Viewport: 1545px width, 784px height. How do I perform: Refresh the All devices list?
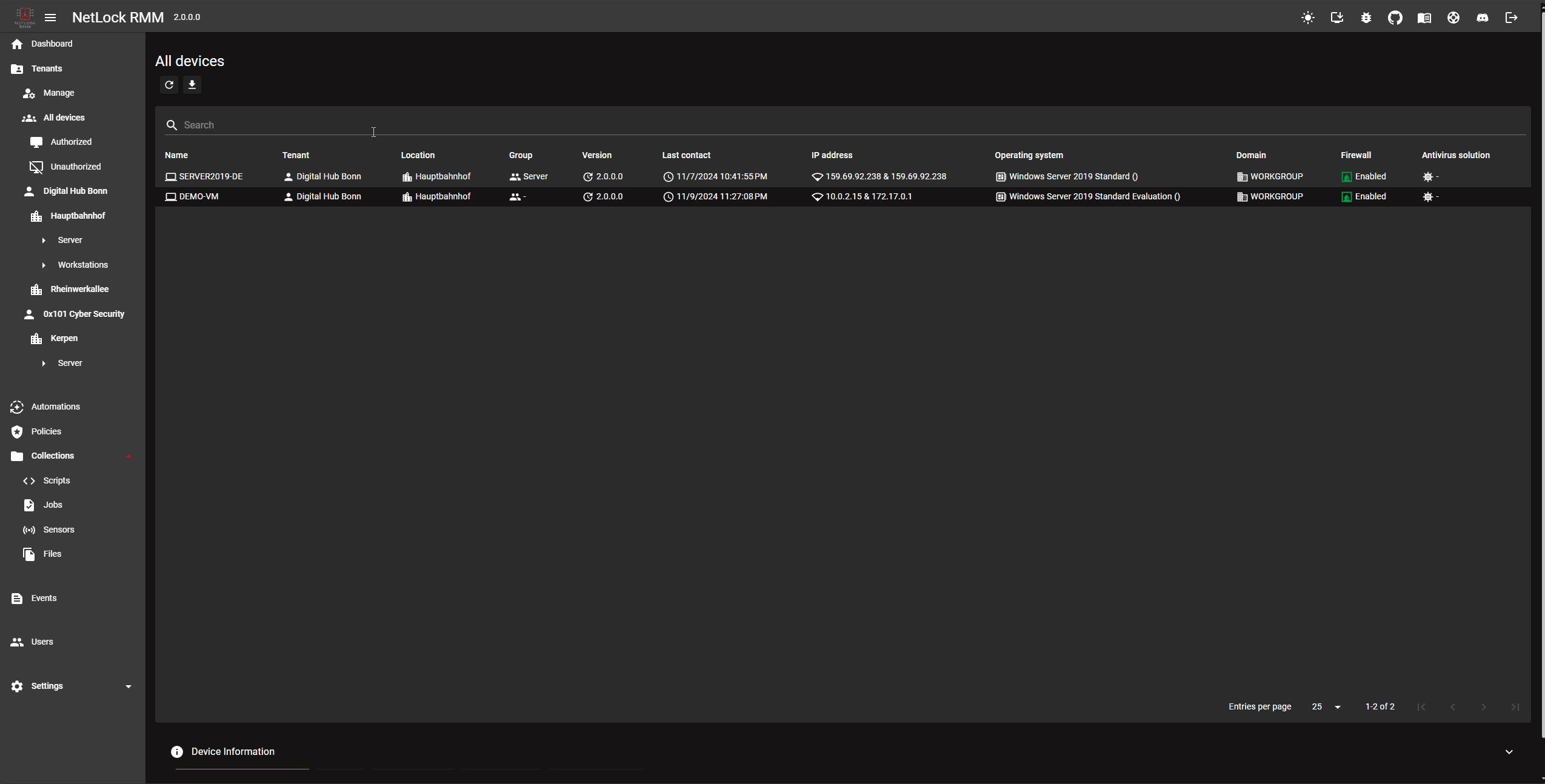click(x=169, y=85)
